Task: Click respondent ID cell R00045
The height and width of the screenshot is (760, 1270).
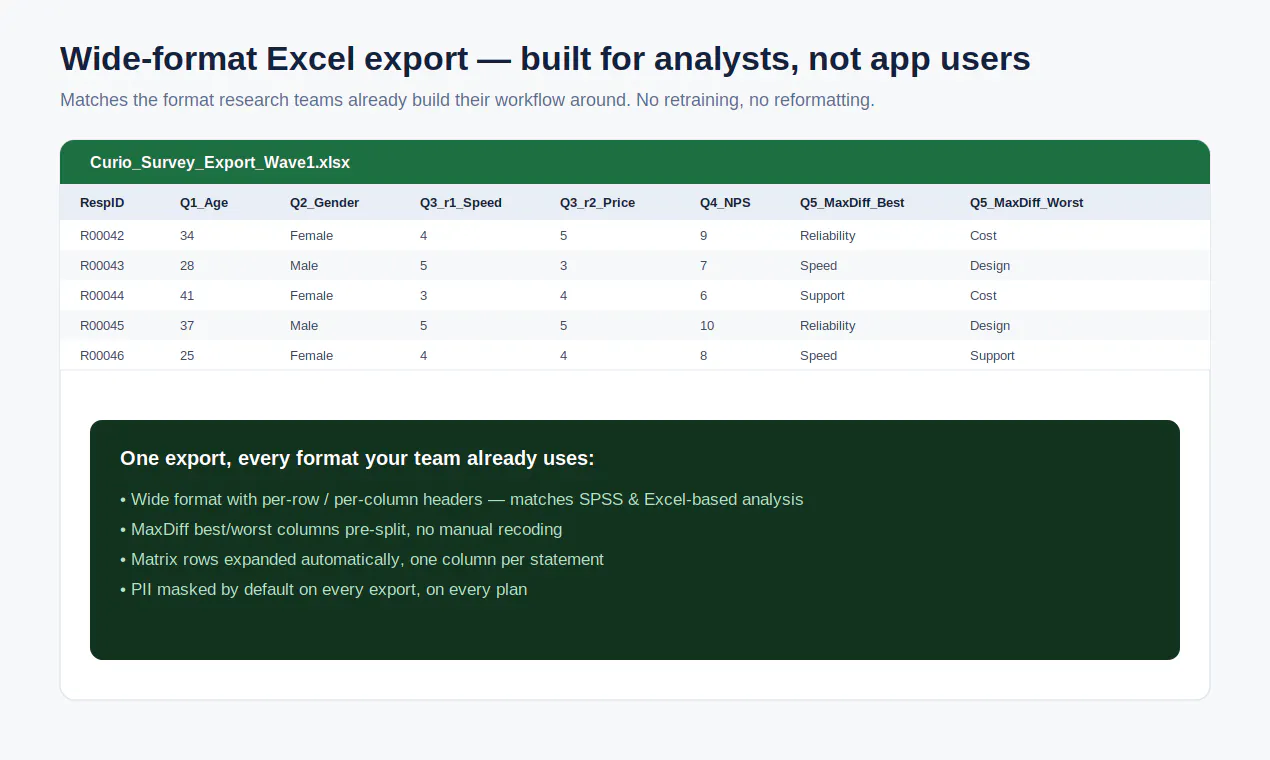Action: (102, 325)
